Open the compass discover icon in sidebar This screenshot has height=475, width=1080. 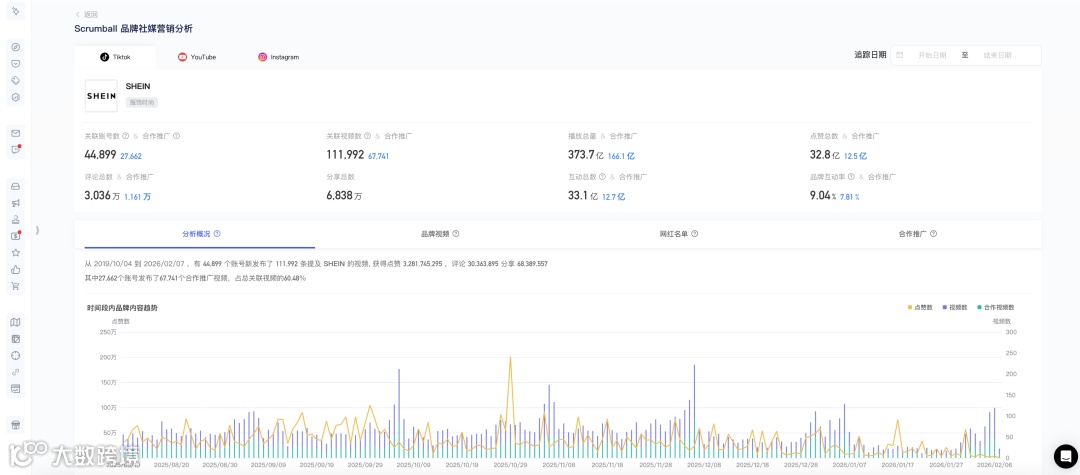[15, 47]
